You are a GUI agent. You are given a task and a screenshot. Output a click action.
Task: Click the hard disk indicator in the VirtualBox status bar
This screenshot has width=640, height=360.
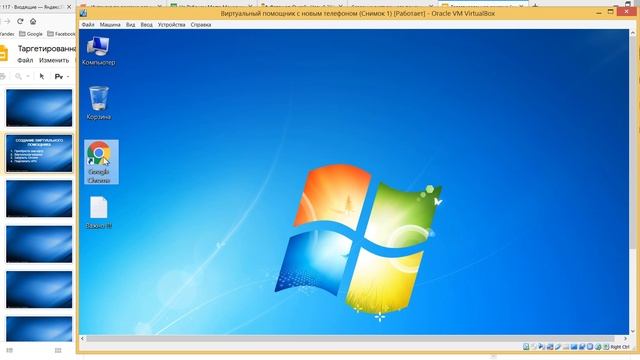[x=526, y=347]
